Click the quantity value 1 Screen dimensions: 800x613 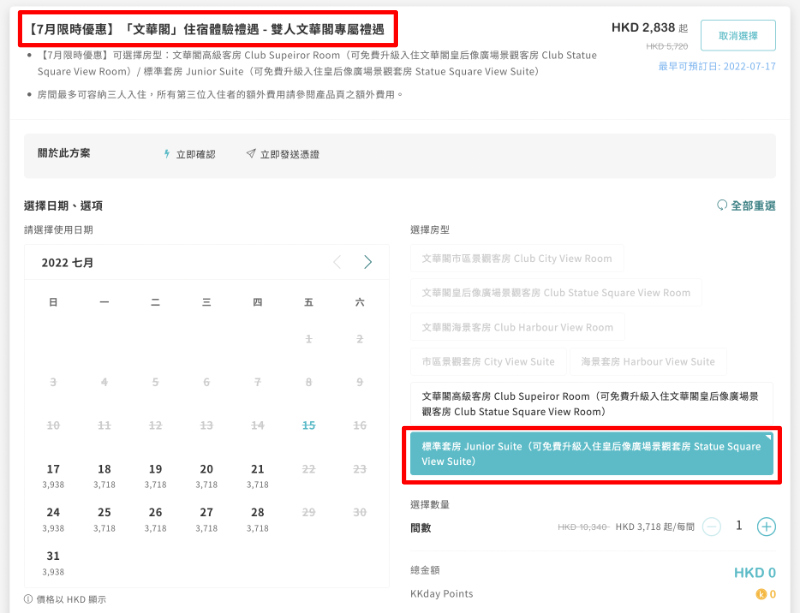tap(738, 525)
